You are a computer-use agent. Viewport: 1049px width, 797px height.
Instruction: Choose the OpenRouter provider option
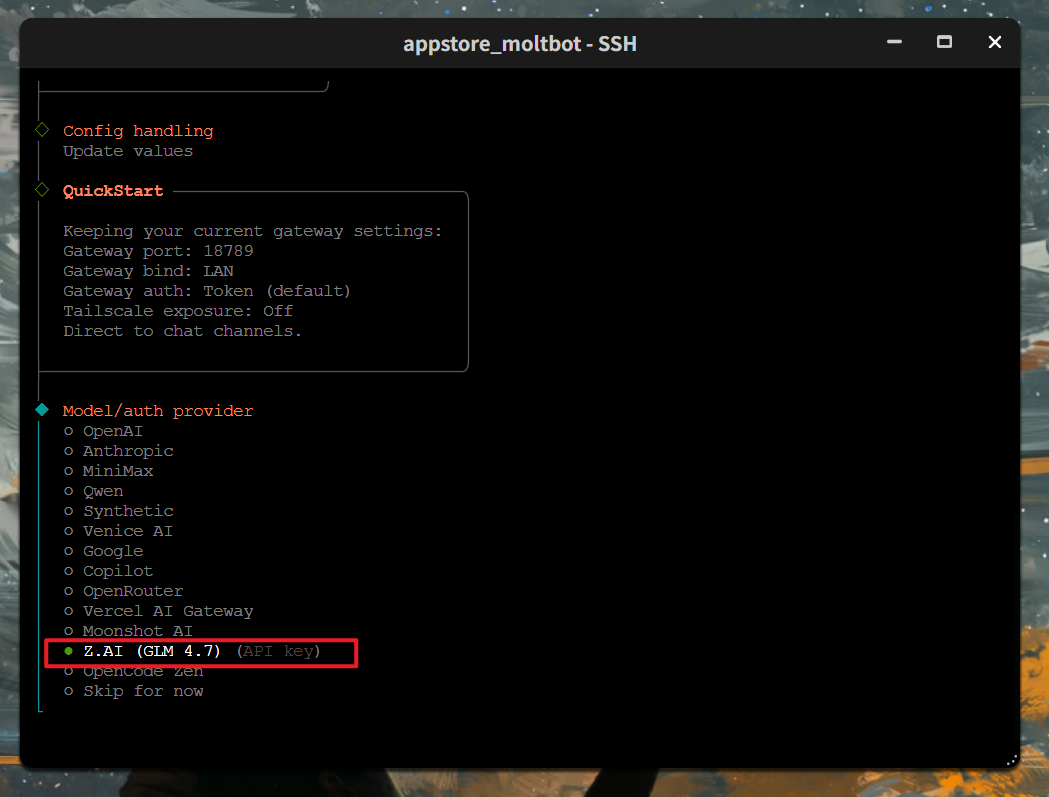[x=124, y=592]
